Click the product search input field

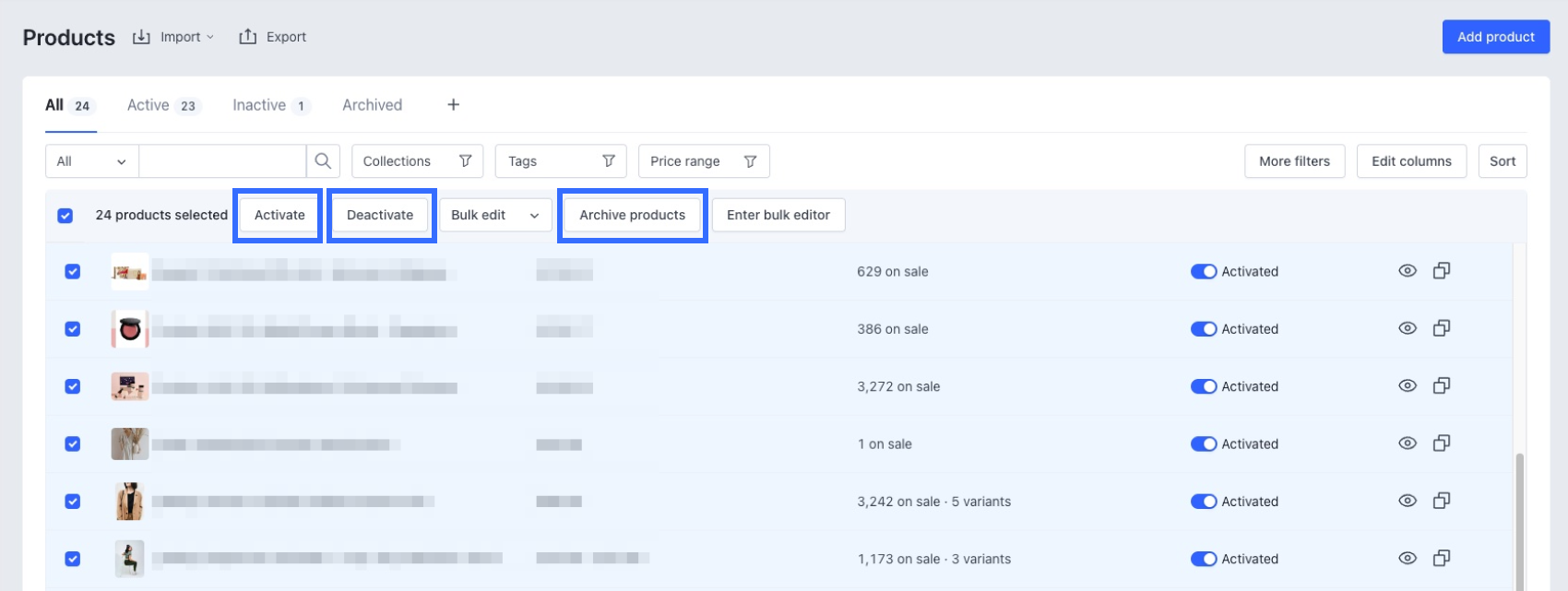(222, 161)
